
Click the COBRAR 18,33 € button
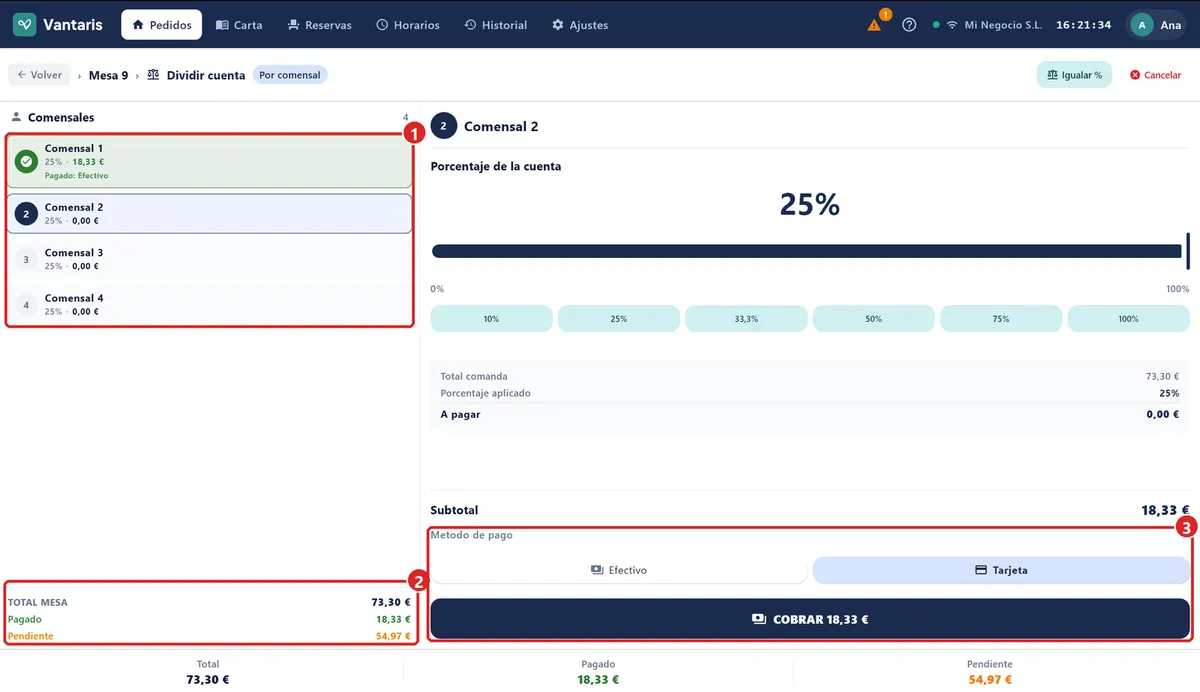[x=810, y=619]
